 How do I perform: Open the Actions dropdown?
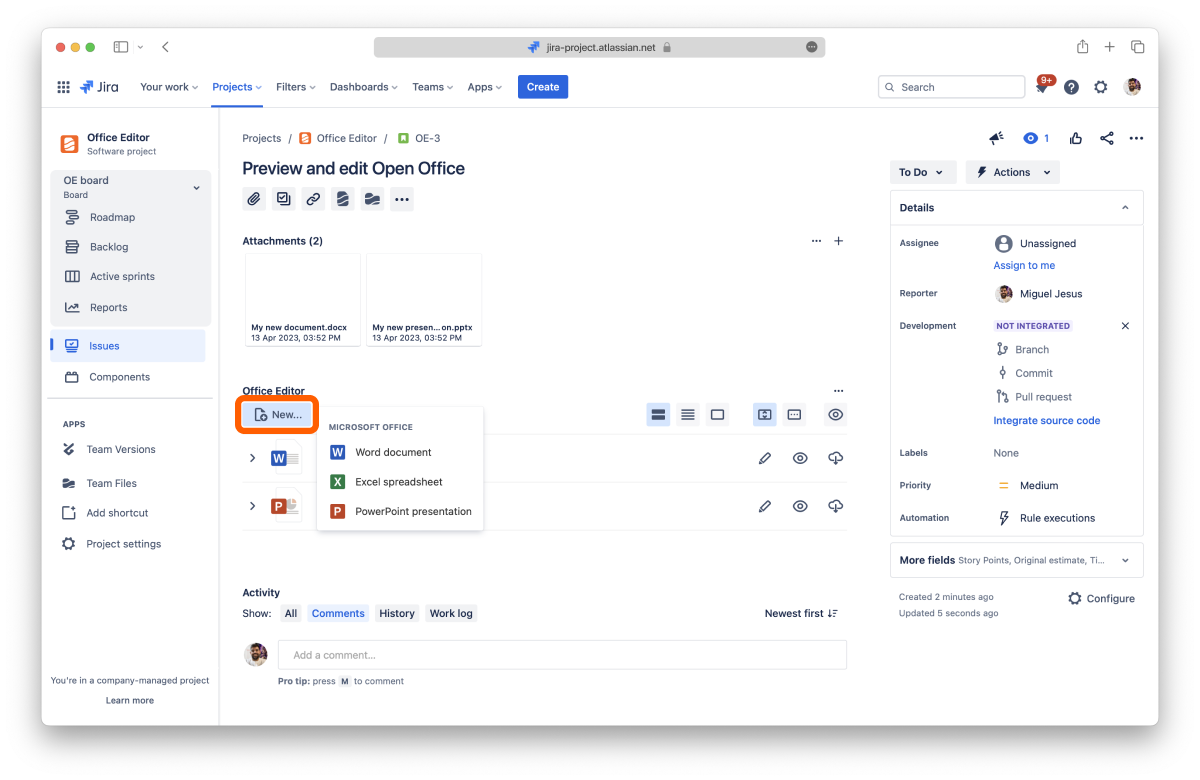point(1012,172)
